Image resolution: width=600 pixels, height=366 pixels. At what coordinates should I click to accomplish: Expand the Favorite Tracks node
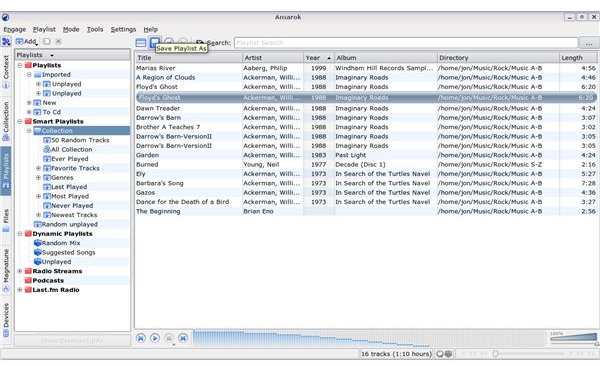coord(38,168)
